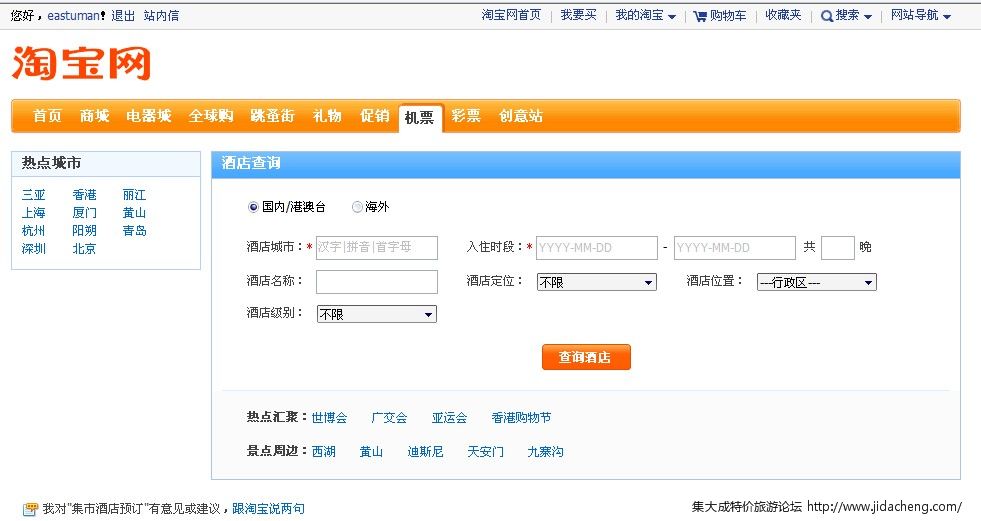Image resolution: width=981 pixels, height=521 pixels.
Task: Select the 海外 radio button
Action: [x=357, y=207]
